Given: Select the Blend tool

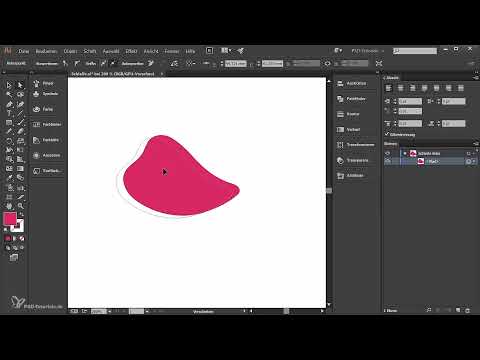Looking at the screenshot, I should click(20, 178).
